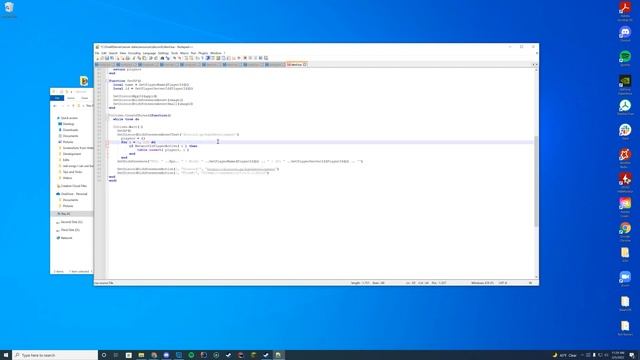Select Videos in Explorer navigation pane
640x360 pixels.
(67, 178)
